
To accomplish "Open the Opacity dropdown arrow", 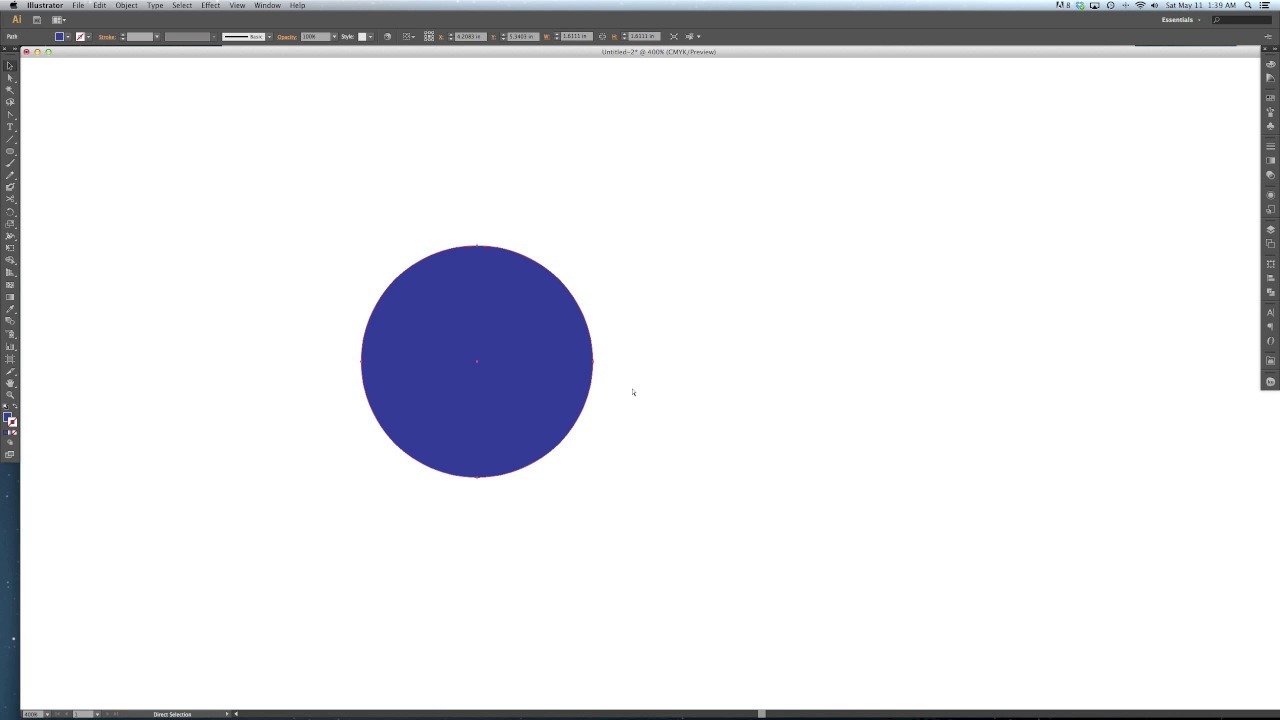I will coord(337,37).
